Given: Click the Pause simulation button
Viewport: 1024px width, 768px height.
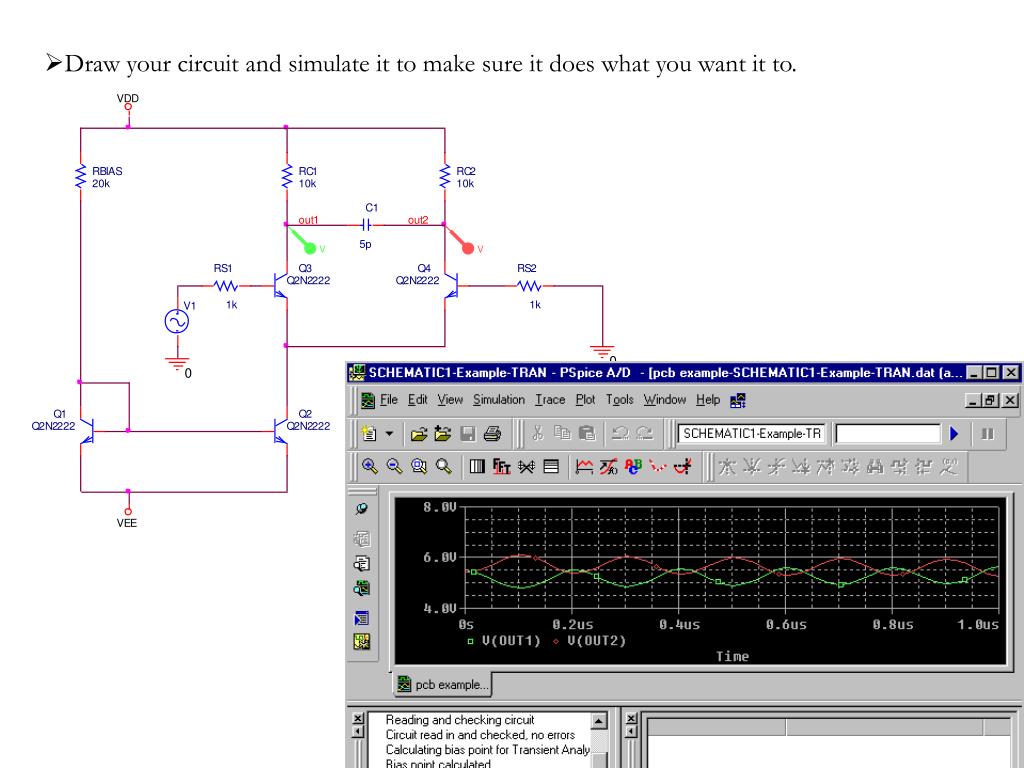Looking at the screenshot, I should click(x=987, y=434).
